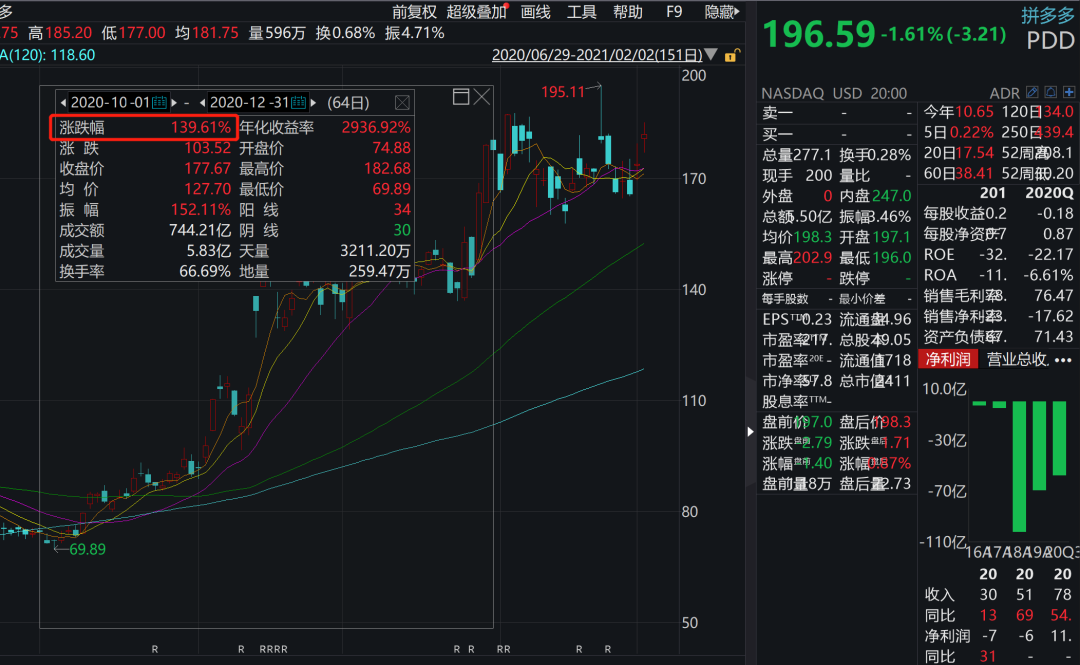Screen dimensions: 1080x665
Task: Select the 营业总收 tab
Action: click(x=1017, y=359)
